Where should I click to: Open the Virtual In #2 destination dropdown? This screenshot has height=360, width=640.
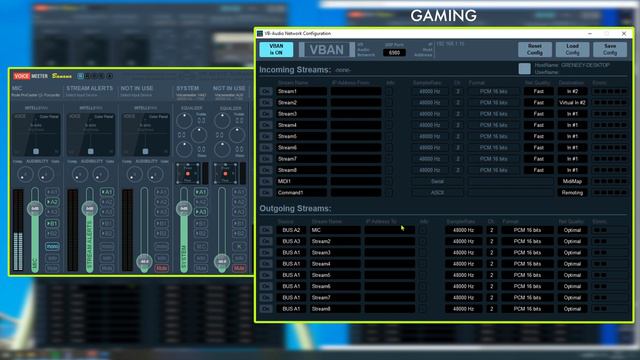tap(572, 102)
